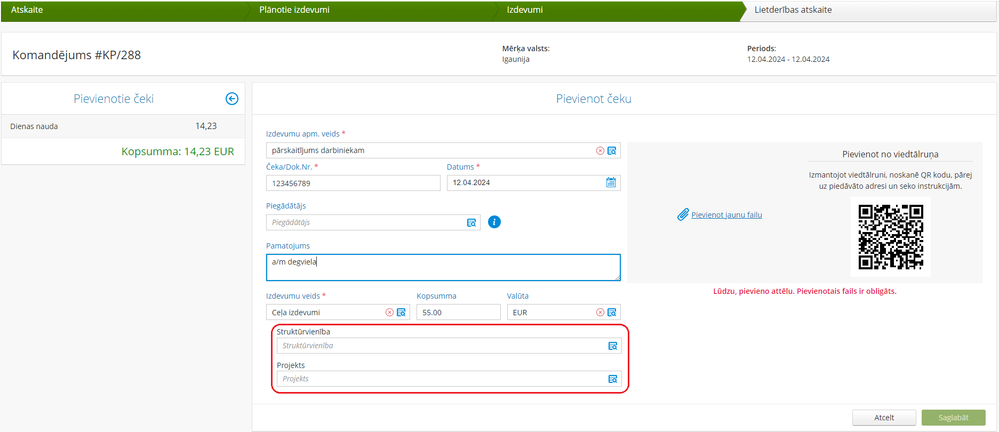This screenshot has height=432, width=999.
Task: Click the Izdevumu veids combo field
Action: click(338, 312)
